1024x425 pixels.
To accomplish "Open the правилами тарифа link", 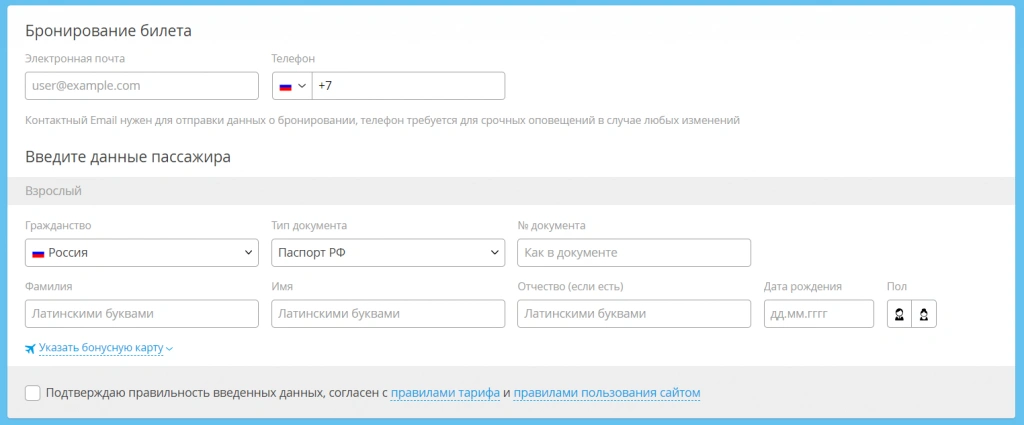I will 445,393.
